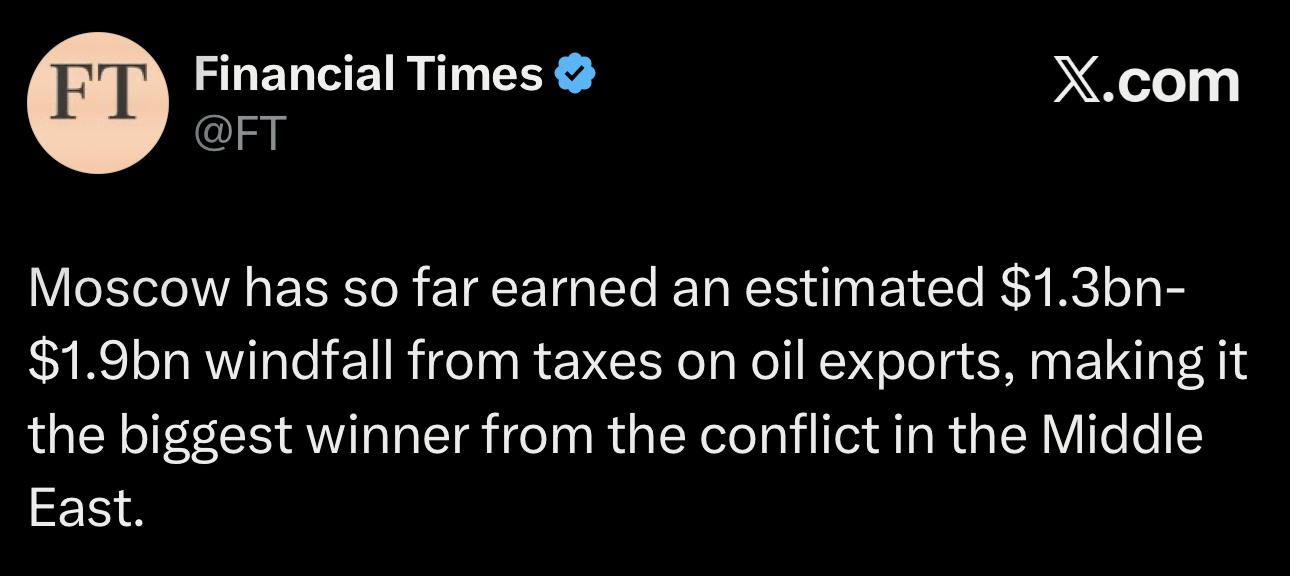This screenshot has width=1290, height=576.
Task: Click the FT profile avatar
Action: (x=97, y=103)
